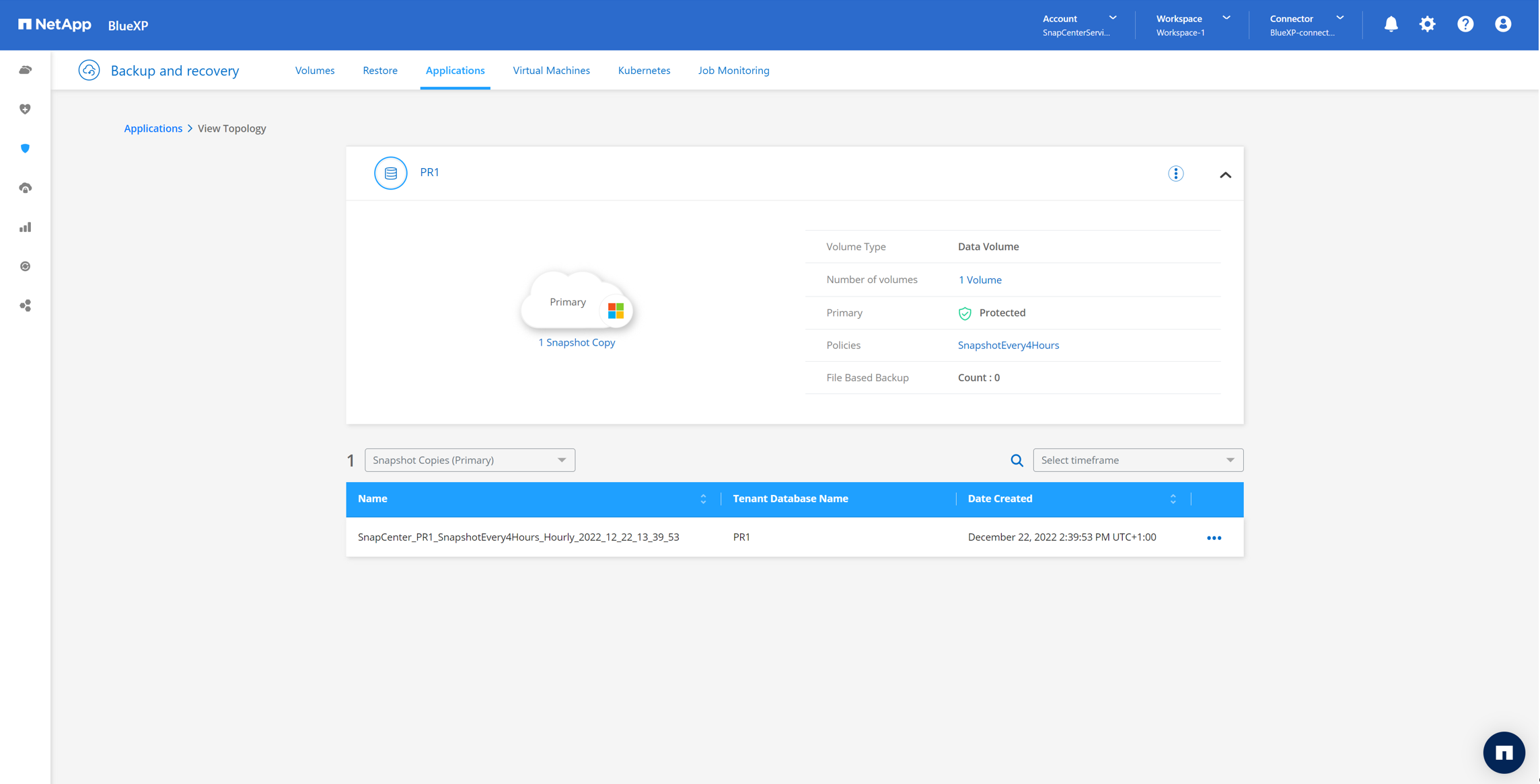Screen dimensions: 1540x784
Task: Click the notifications bell icon
Action: 1391,25
